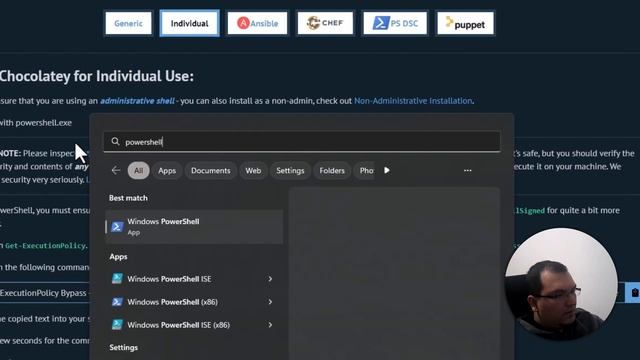This screenshot has width=640, height=360.
Task: Click the Ansible logo icon
Action: point(243,23)
